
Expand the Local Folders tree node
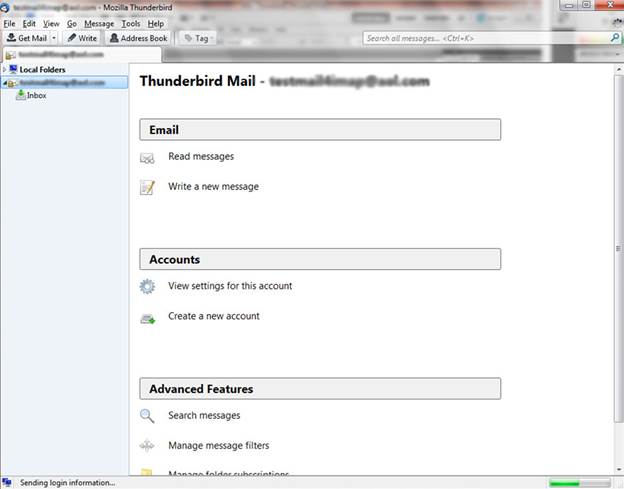(5, 69)
